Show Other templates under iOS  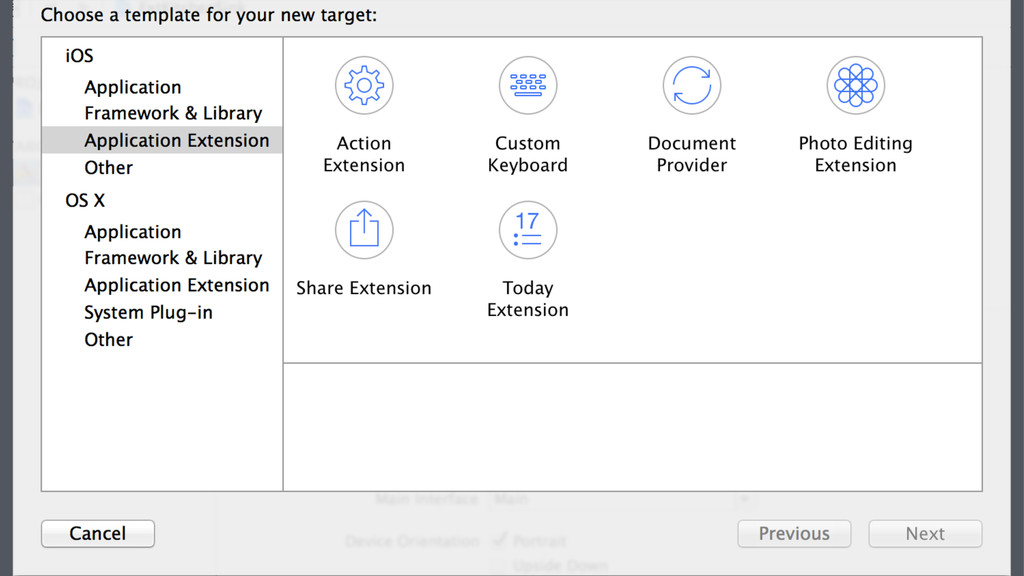109,168
